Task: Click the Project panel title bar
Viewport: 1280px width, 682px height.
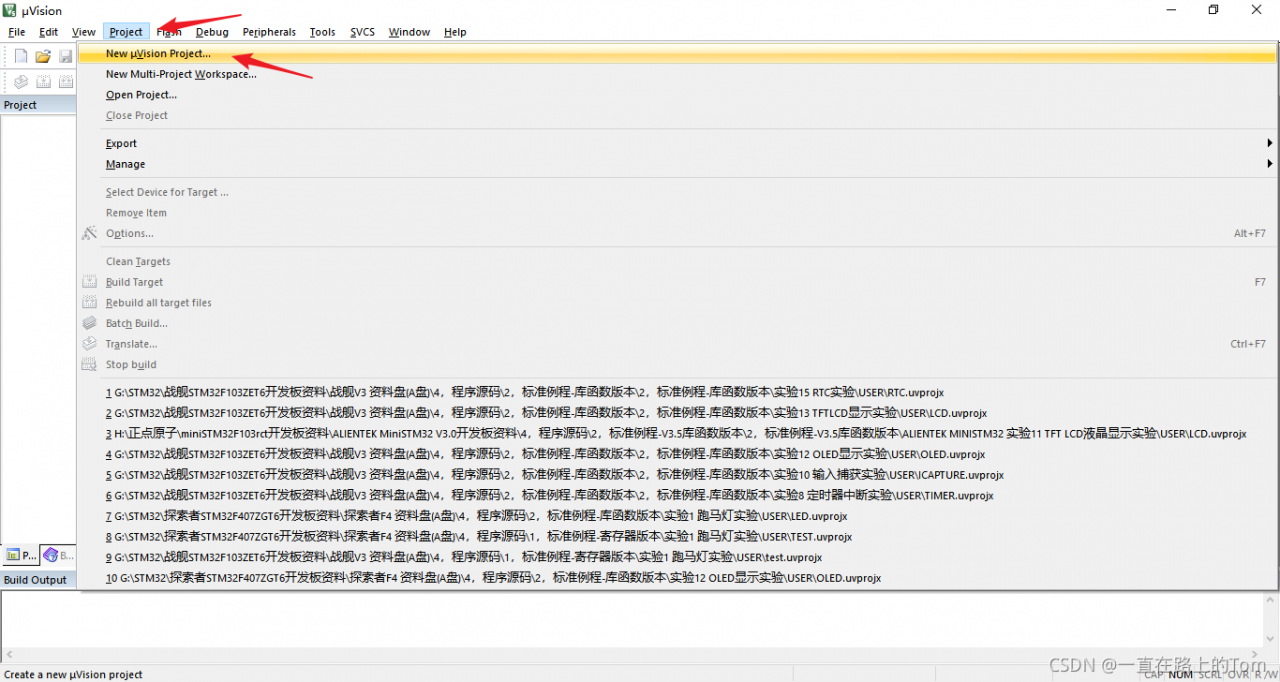Action: click(38, 105)
